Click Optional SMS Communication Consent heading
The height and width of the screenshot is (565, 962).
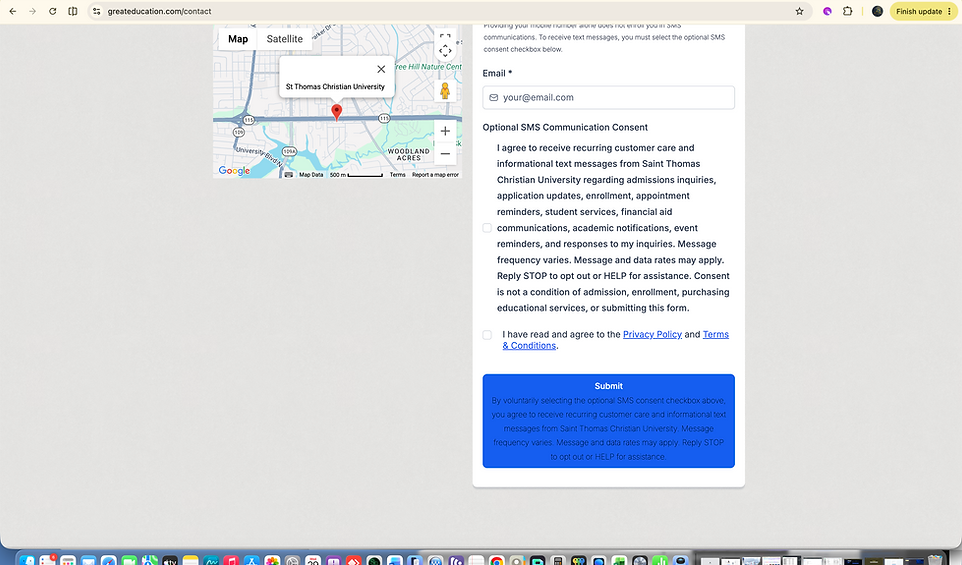(x=565, y=127)
